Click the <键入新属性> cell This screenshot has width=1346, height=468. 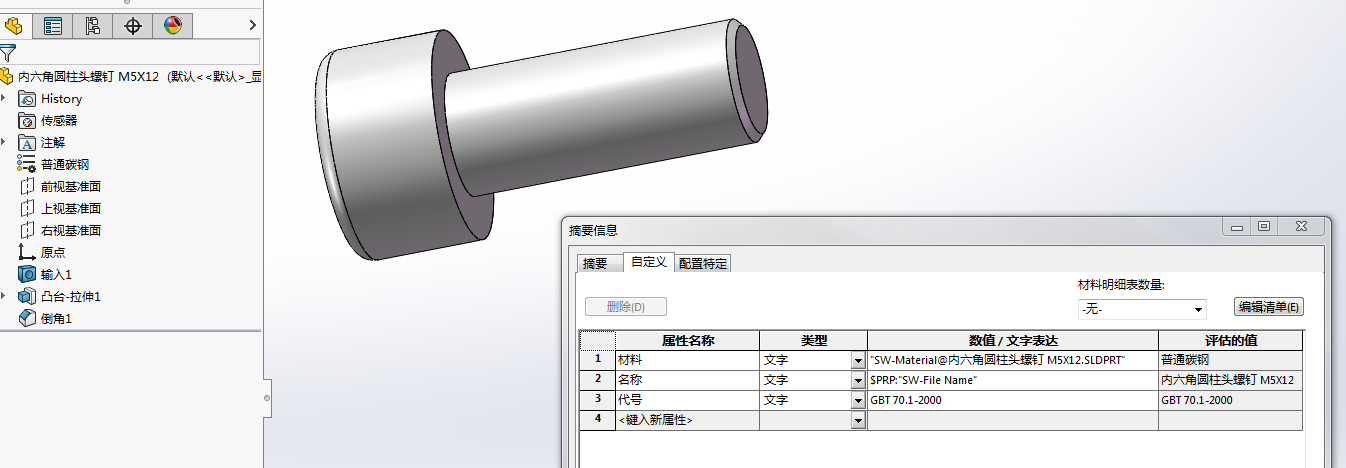click(687, 420)
